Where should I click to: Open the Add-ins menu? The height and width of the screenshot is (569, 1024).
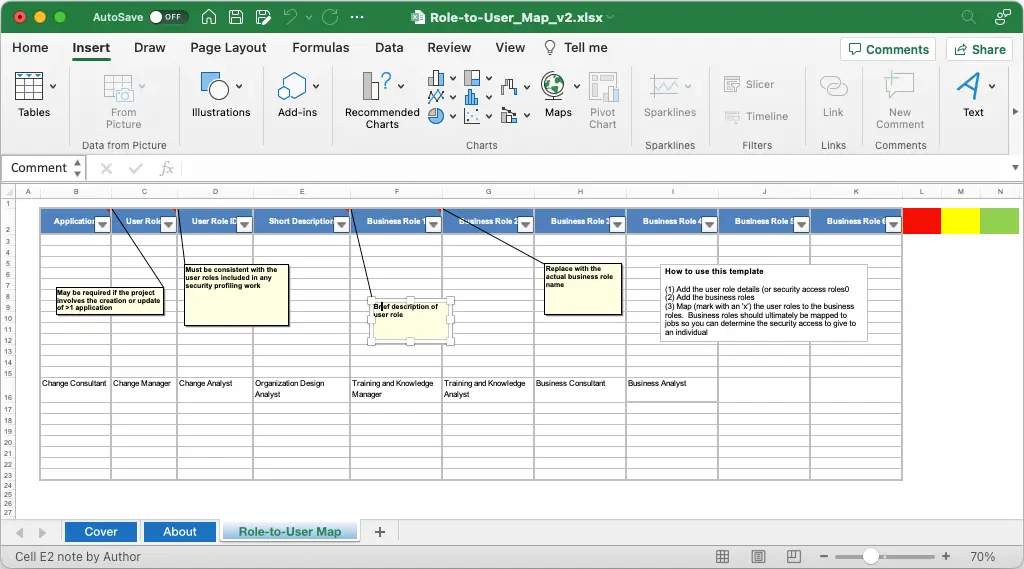tap(297, 95)
